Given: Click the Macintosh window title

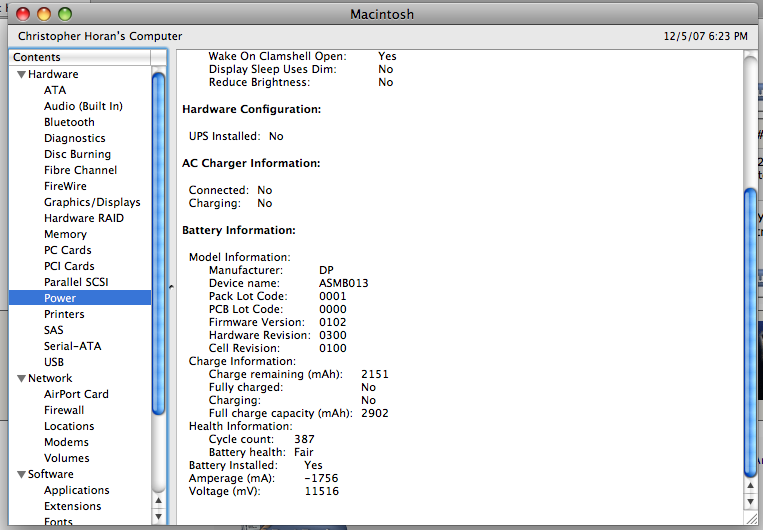Looking at the screenshot, I should click(x=382, y=14).
